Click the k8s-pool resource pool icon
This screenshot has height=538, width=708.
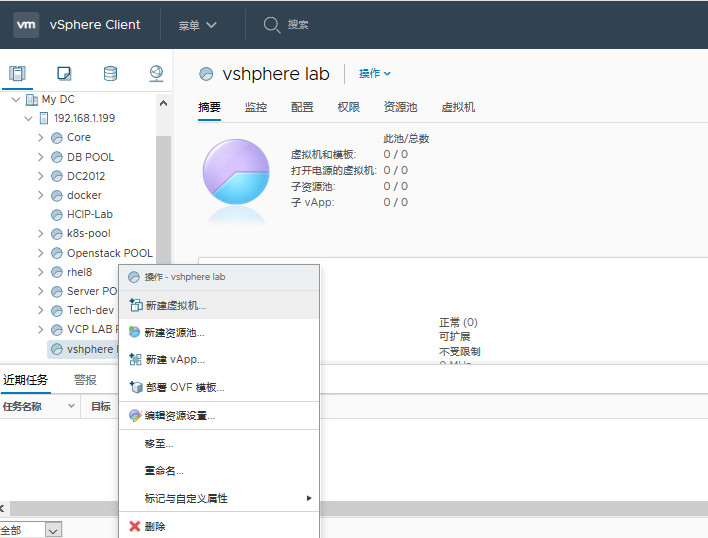(x=56, y=234)
